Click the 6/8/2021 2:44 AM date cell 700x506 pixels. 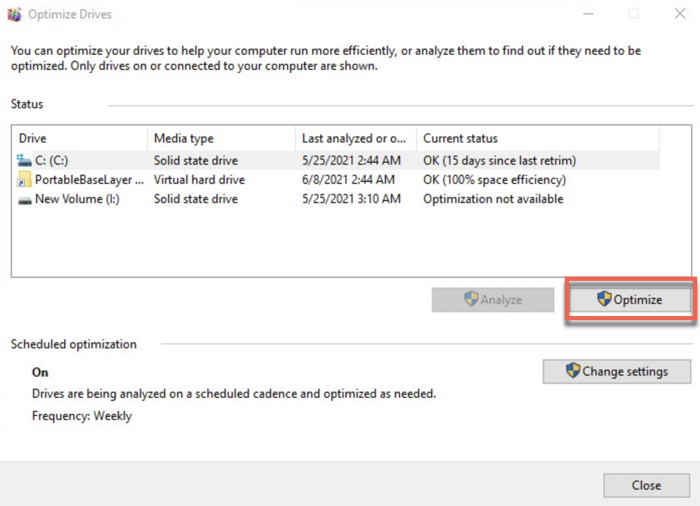point(351,180)
